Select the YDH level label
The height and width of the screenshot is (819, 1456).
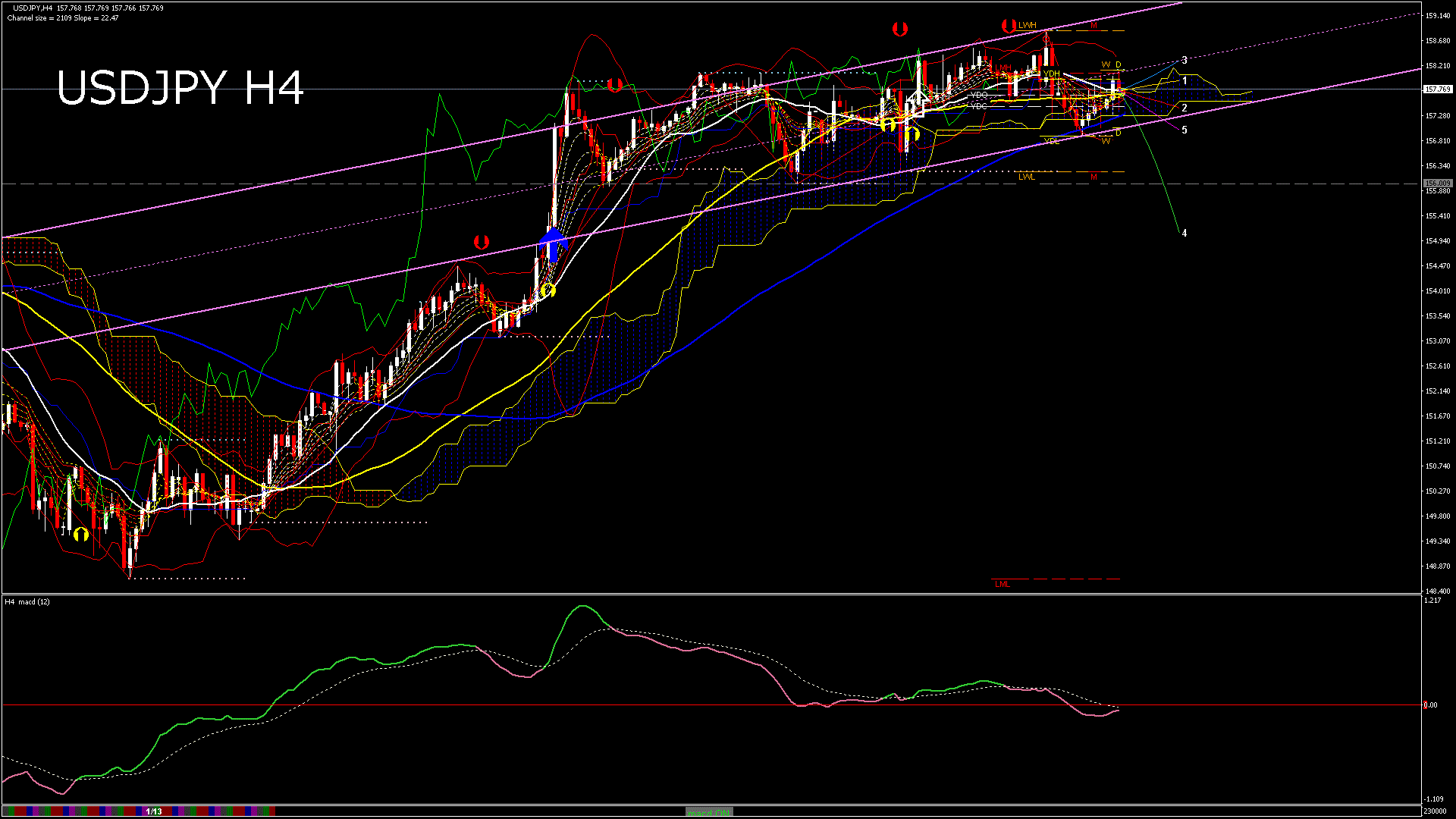(x=1051, y=74)
